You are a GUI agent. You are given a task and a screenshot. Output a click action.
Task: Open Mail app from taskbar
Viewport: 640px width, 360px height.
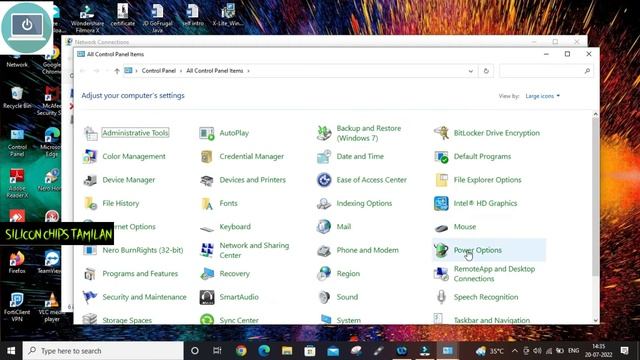[333, 351]
